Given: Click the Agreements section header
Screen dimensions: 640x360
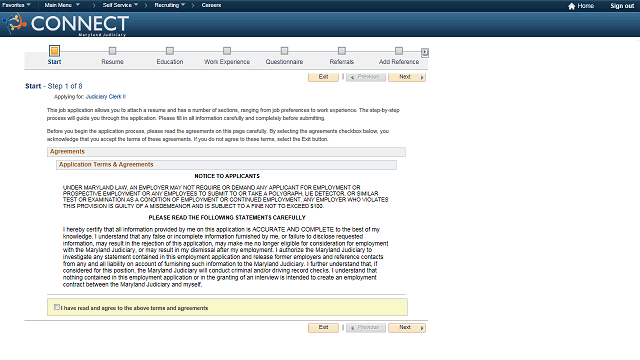Looking at the screenshot, I should pos(226,152).
